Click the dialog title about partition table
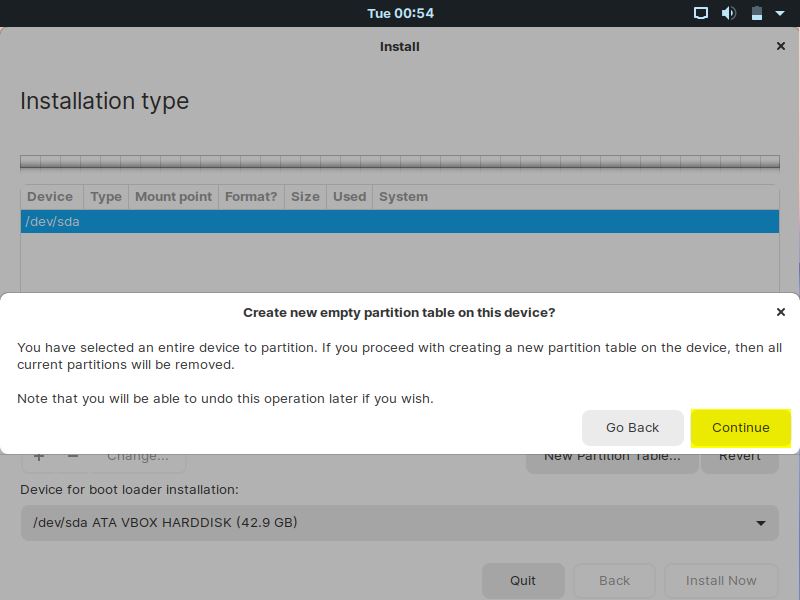 [399, 312]
